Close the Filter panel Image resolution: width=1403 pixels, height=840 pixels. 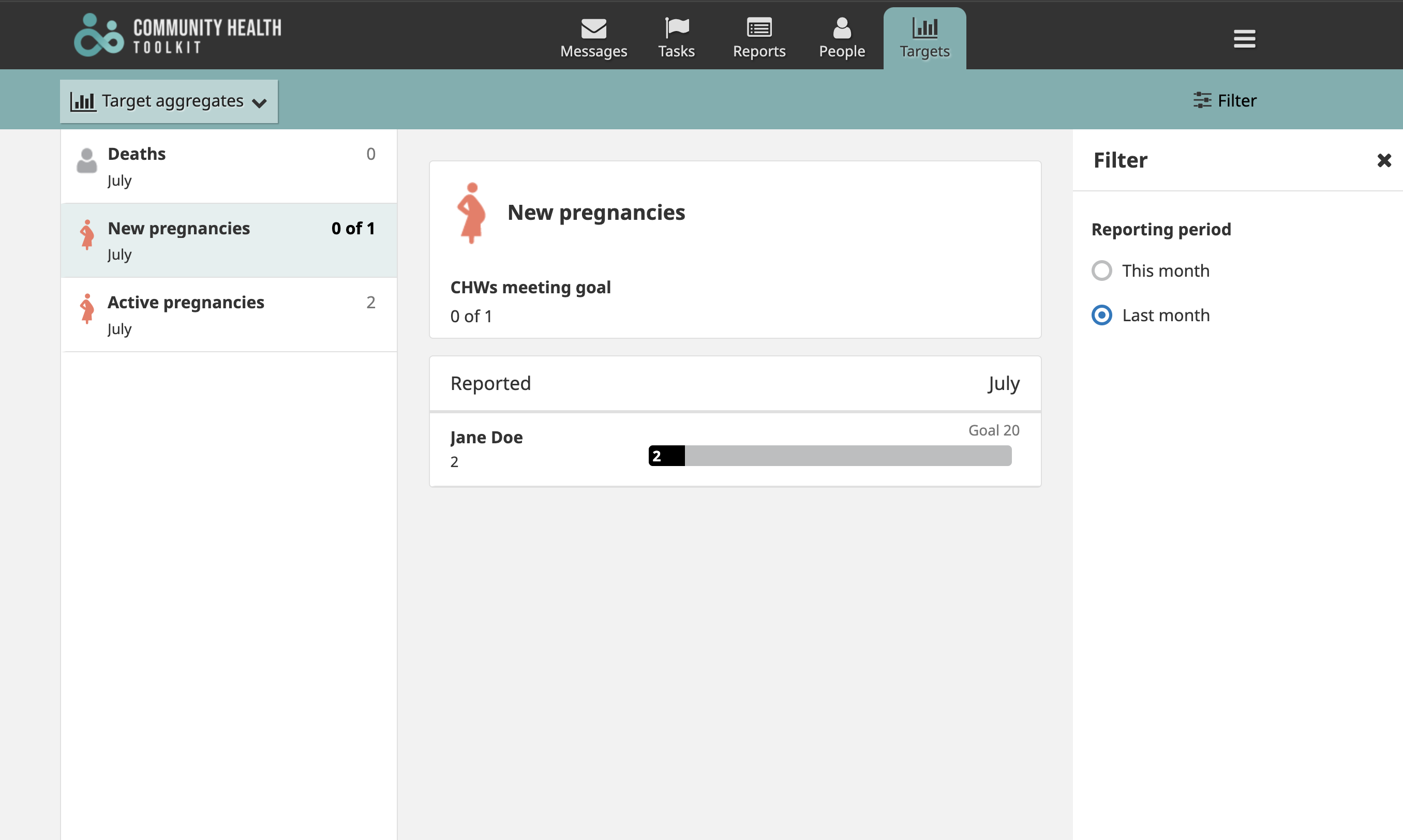pyautogui.click(x=1384, y=160)
